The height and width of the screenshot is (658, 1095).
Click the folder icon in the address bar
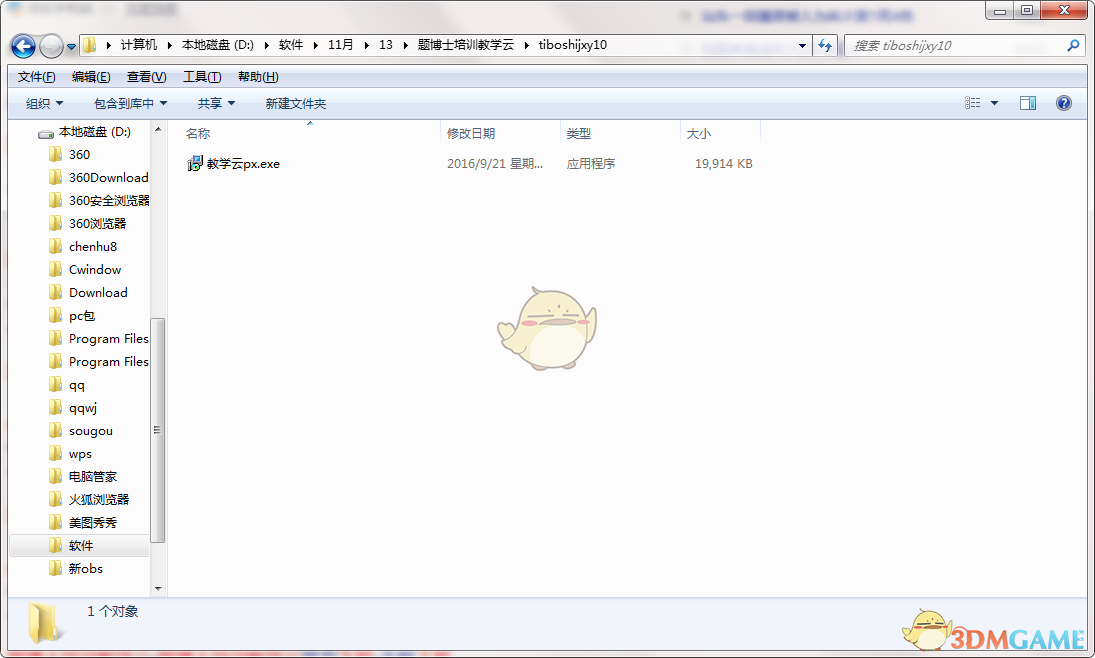point(89,45)
